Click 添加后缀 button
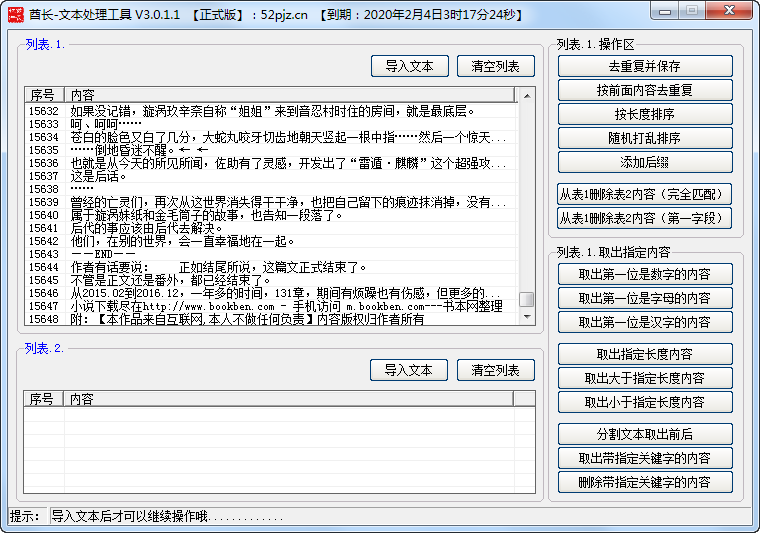This screenshot has width=760, height=533. click(x=645, y=162)
